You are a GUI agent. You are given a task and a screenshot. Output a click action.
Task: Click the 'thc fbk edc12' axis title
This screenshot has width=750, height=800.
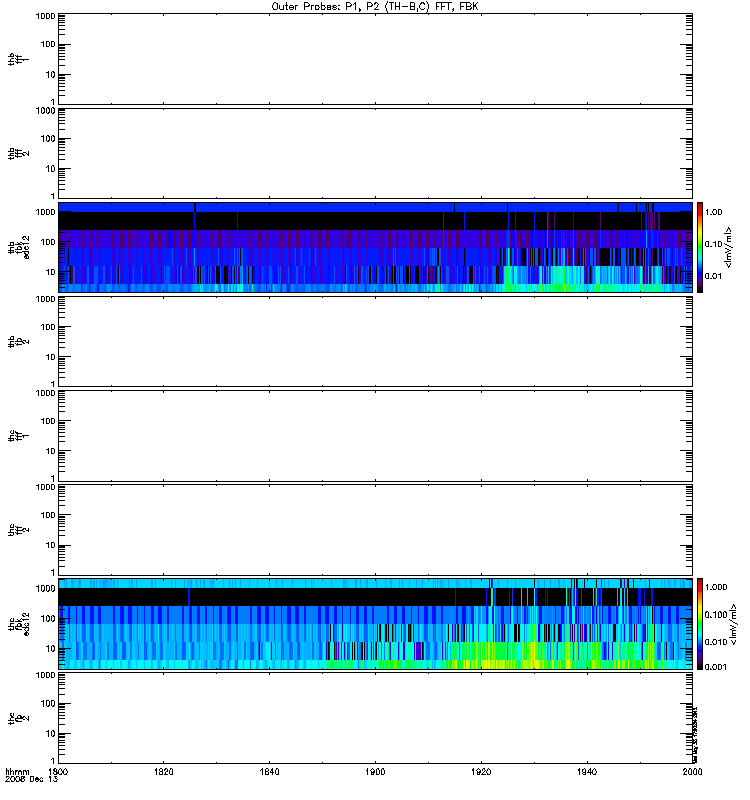18,624
